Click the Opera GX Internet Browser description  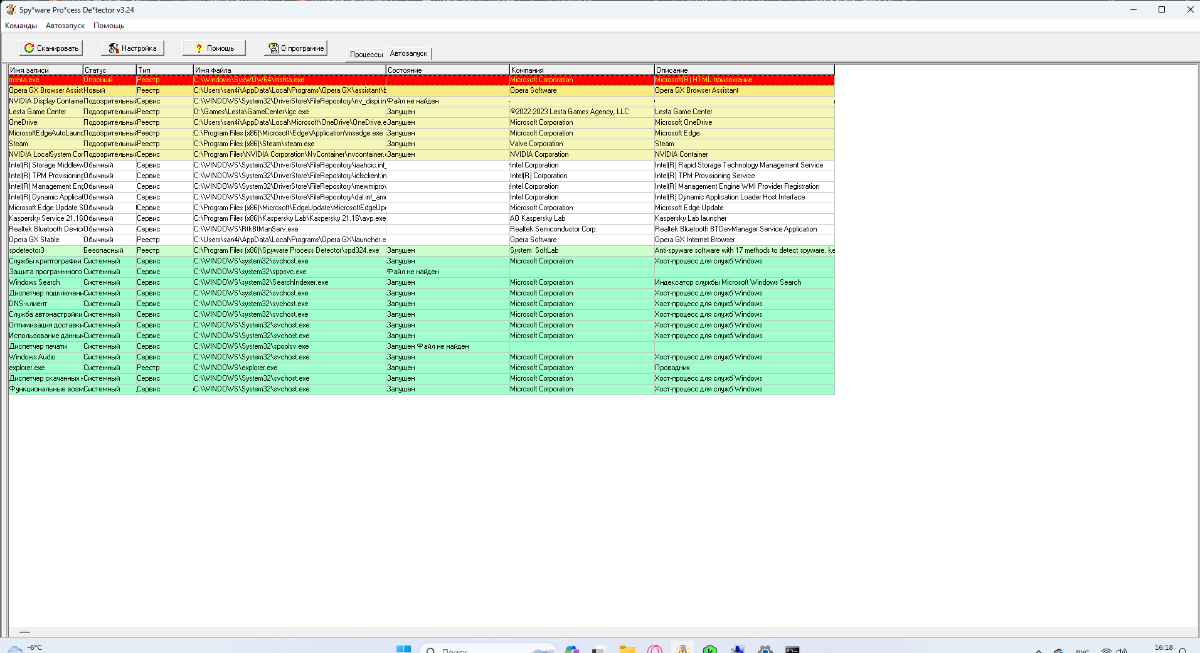[x=743, y=239]
